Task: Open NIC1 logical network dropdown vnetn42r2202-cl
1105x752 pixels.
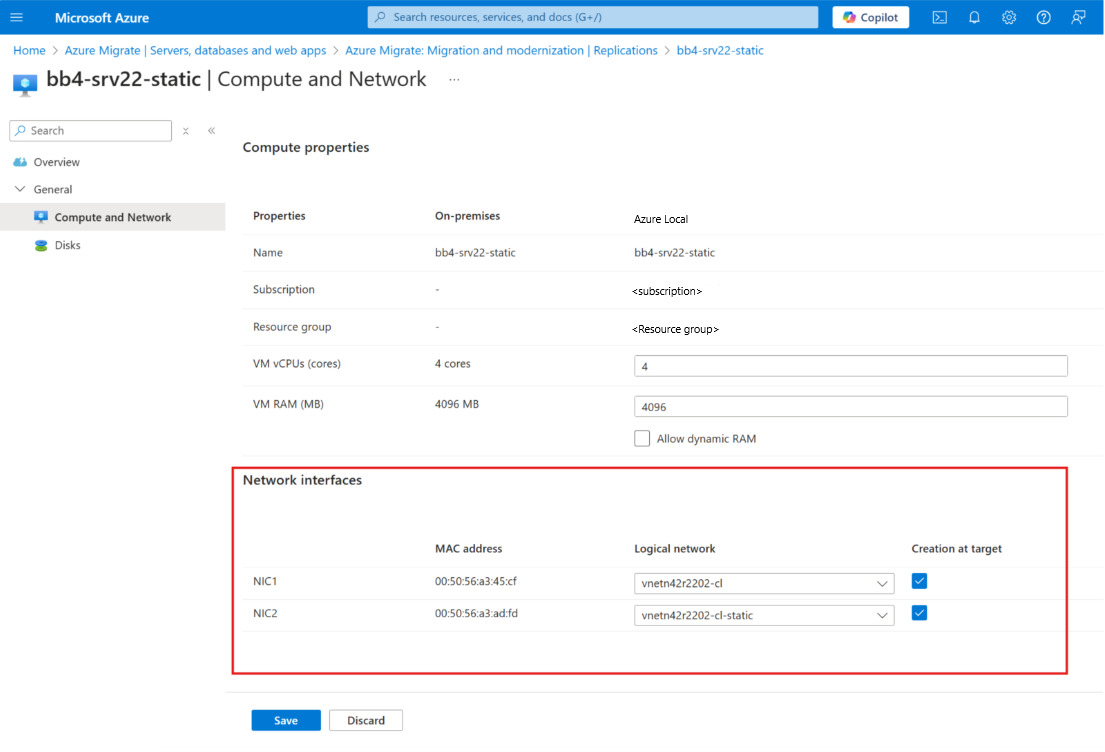Action: 764,584
